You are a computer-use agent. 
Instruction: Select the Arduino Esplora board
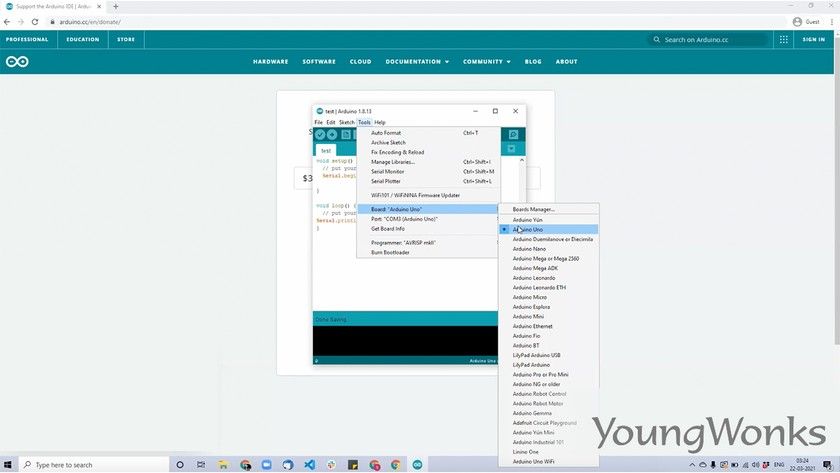coord(549,307)
